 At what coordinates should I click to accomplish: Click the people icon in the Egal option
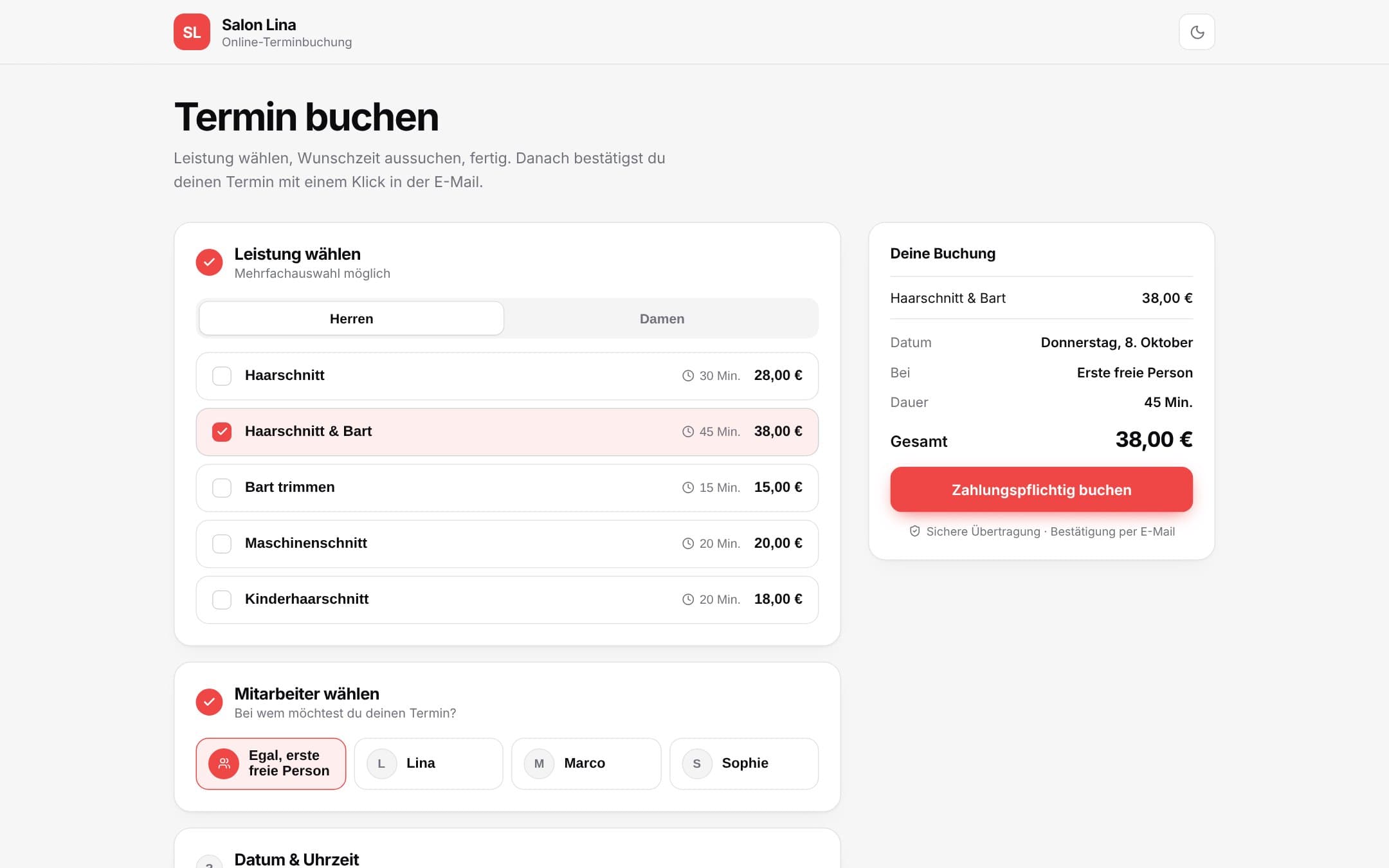(224, 764)
